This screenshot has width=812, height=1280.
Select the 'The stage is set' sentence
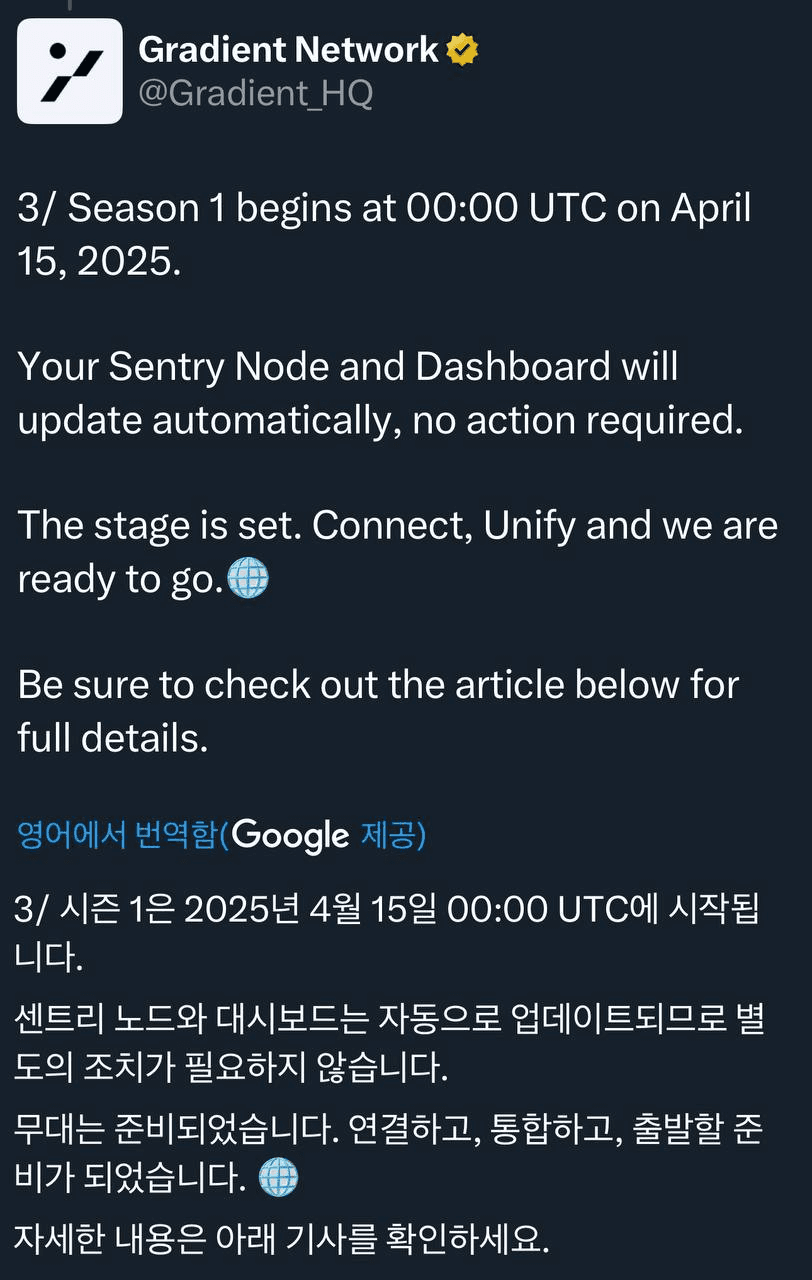coord(160,526)
